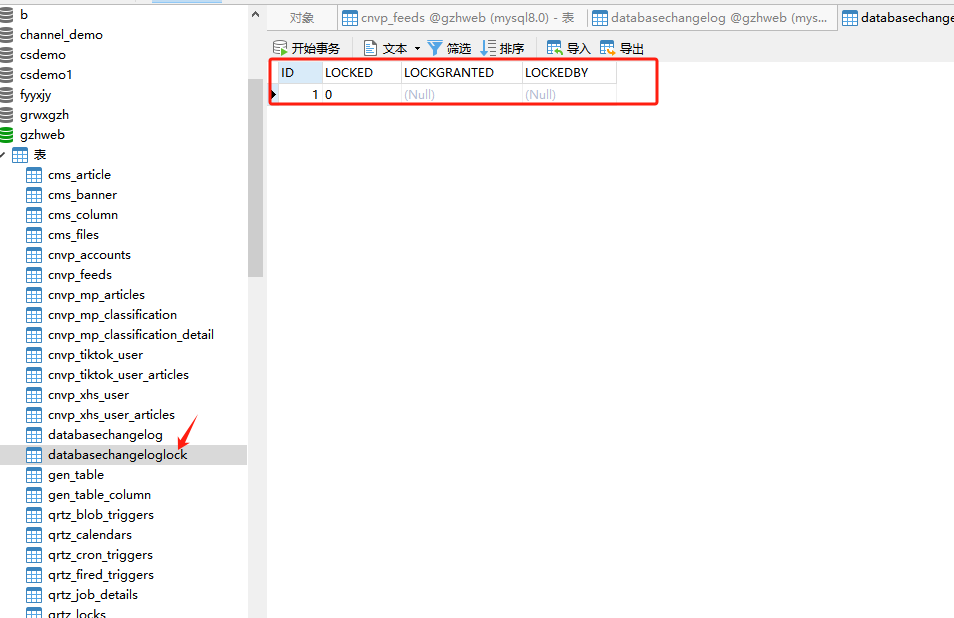Screen dimensions: 954x618
Task: Select the databasechangelog table in the tree
Action: coord(105,435)
